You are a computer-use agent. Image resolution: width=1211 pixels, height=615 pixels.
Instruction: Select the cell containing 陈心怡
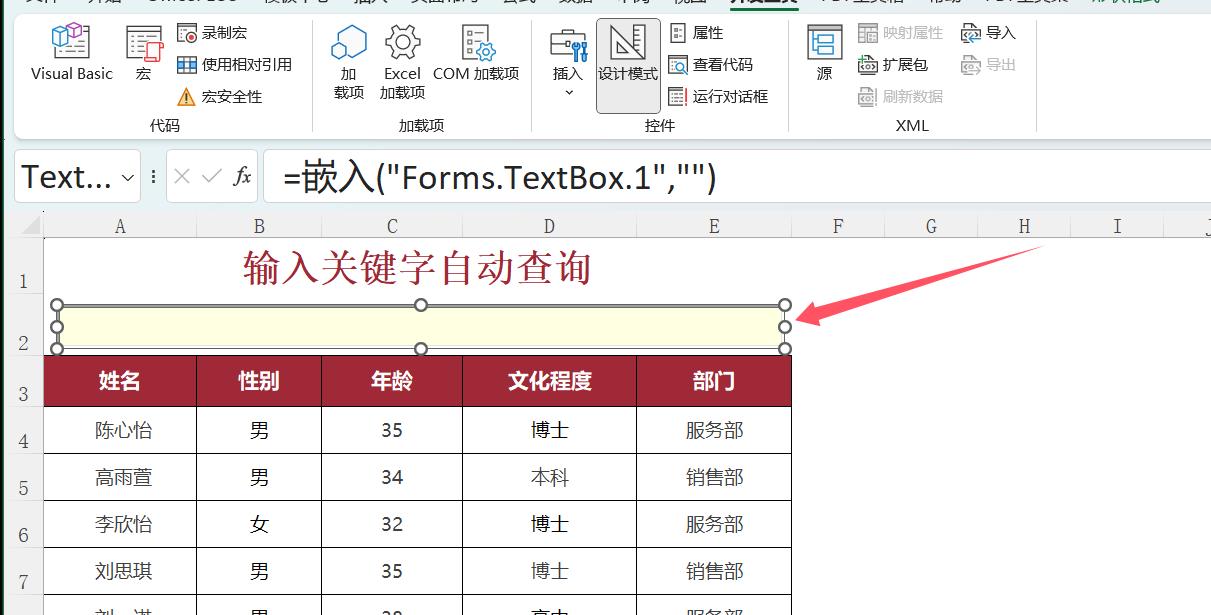pos(120,430)
